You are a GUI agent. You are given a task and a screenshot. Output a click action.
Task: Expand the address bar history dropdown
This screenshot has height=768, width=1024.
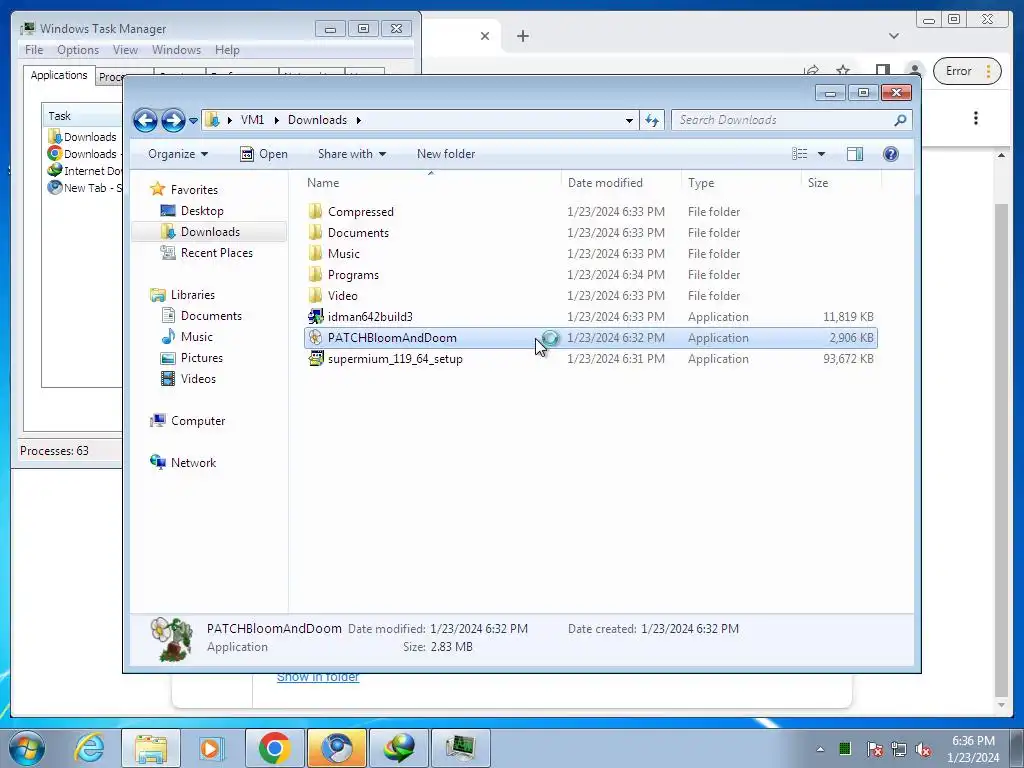coord(629,120)
